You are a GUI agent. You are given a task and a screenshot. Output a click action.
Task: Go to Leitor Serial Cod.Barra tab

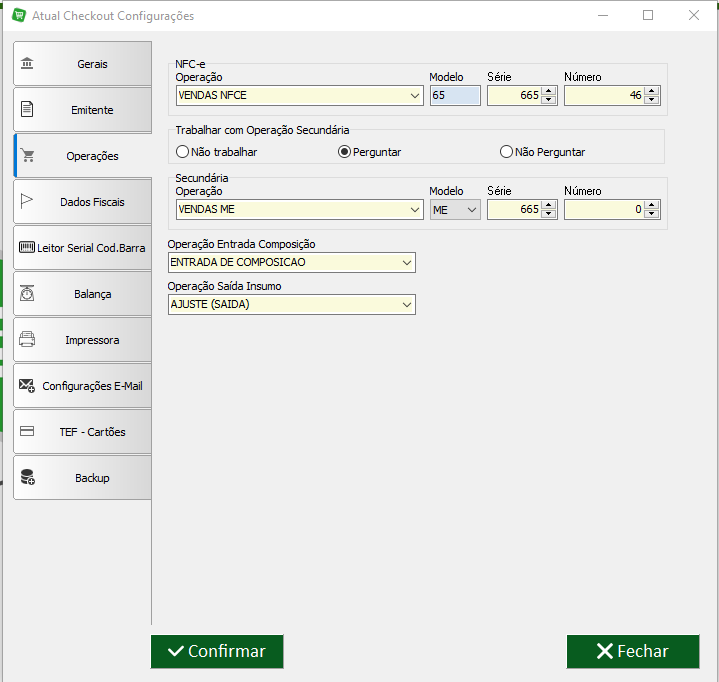tap(83, 248)
